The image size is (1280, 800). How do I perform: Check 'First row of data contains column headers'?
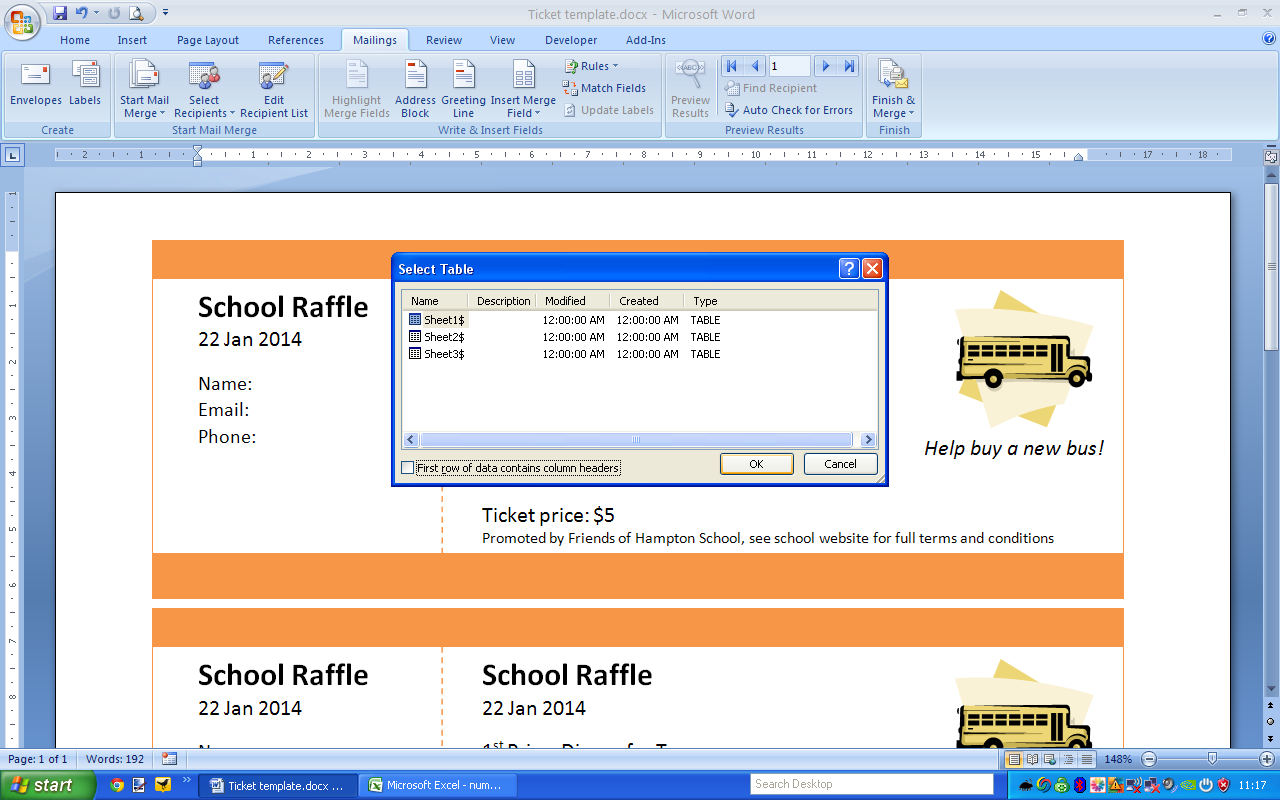(407, 466)
